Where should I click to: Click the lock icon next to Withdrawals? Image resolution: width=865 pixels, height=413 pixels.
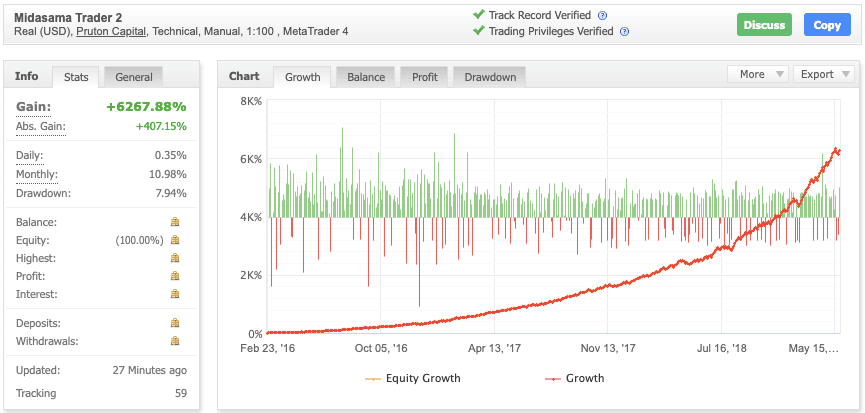[175, 341]
